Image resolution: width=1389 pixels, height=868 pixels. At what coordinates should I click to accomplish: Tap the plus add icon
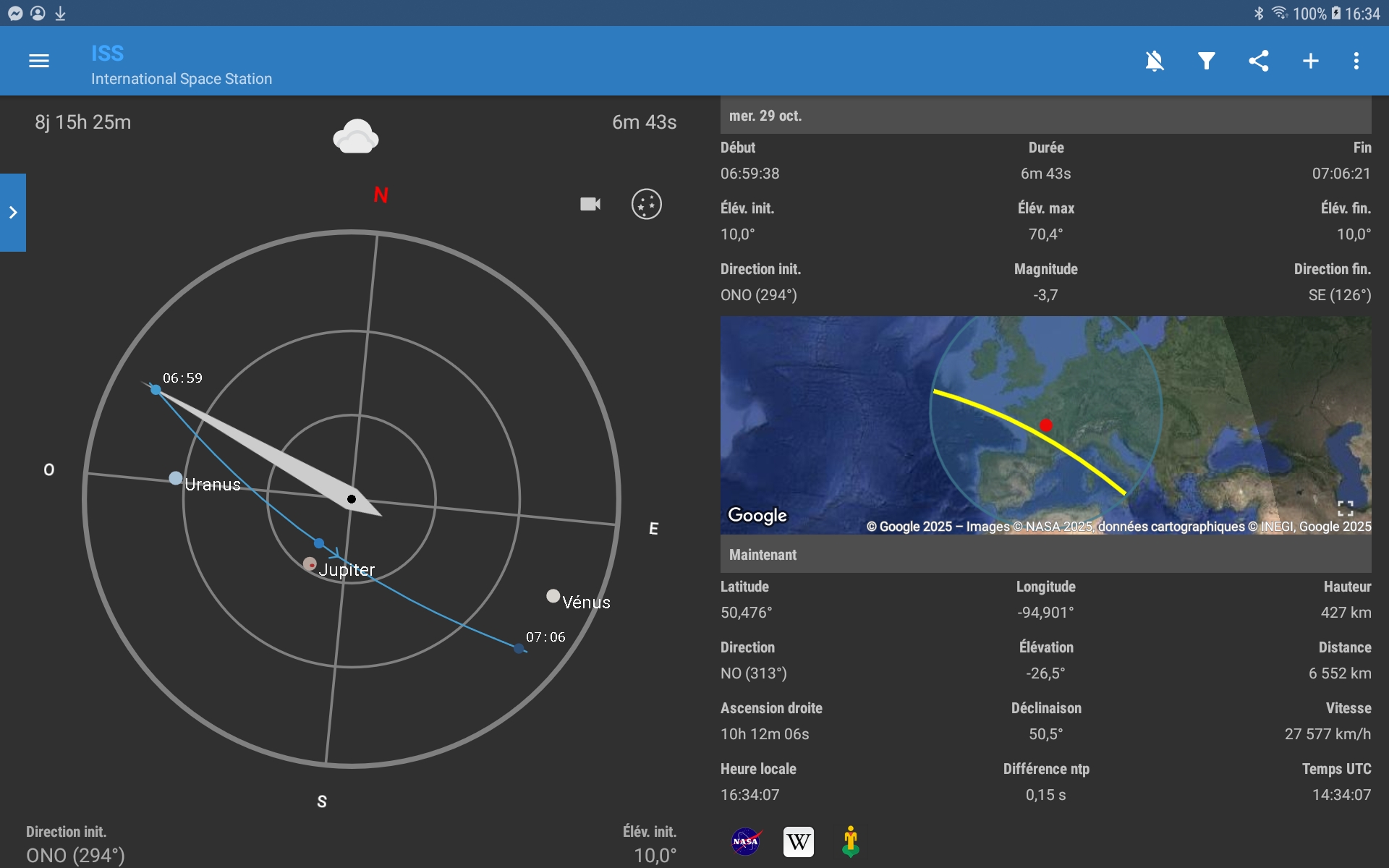(1310, 61)
